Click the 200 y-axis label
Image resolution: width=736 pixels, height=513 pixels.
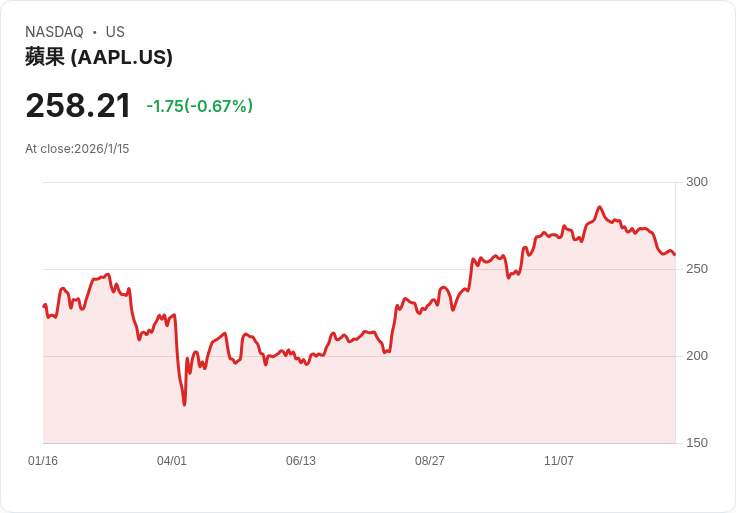pyautogui.click(x=696, y=356)
